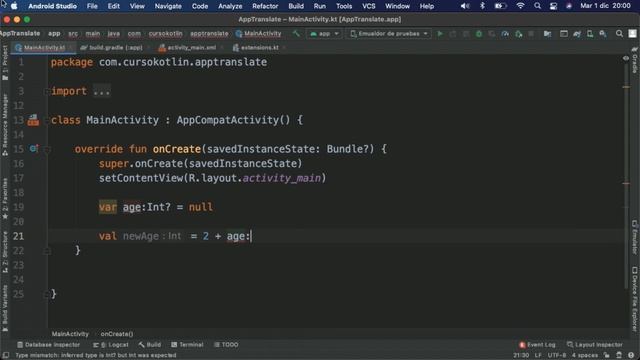640x360 pixels.
Task: Click the inspection status eye icon above the scrollbar
Action: pos(626,58)
